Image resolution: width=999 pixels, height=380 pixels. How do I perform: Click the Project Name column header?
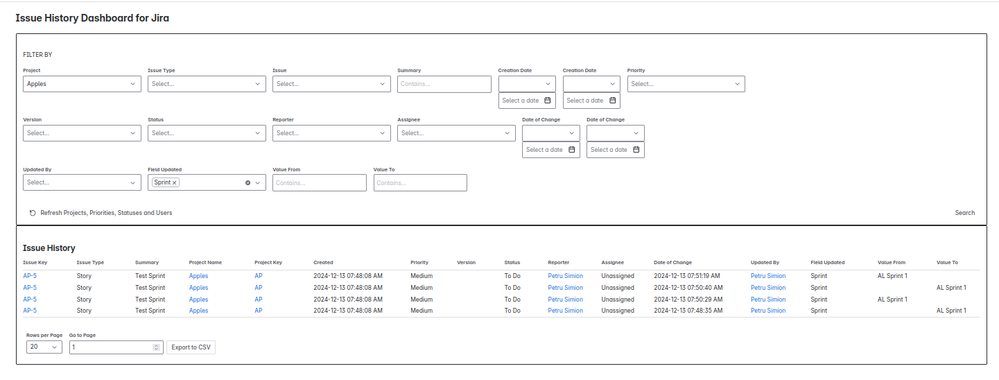[x=205, y=262]
